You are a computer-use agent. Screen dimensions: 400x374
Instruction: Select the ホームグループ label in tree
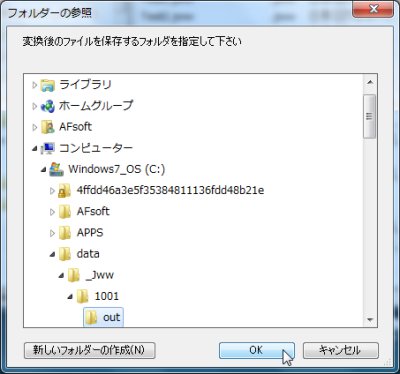pos(96,106)
